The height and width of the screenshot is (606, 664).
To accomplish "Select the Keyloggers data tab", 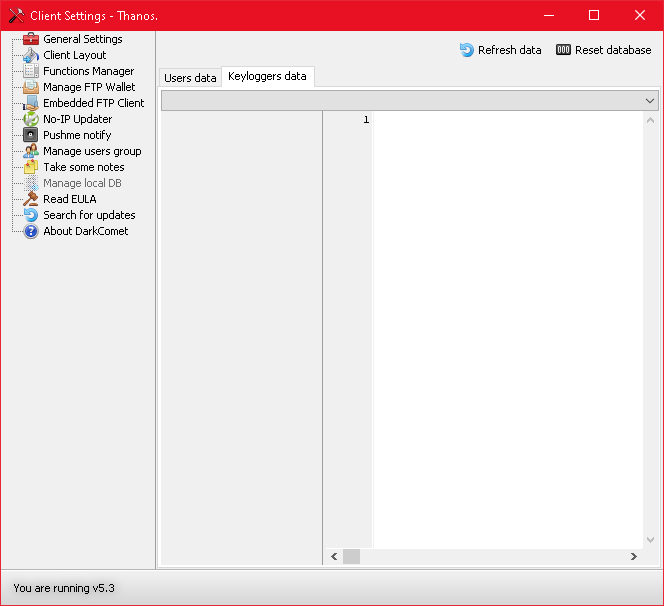I will coord(267,77).
